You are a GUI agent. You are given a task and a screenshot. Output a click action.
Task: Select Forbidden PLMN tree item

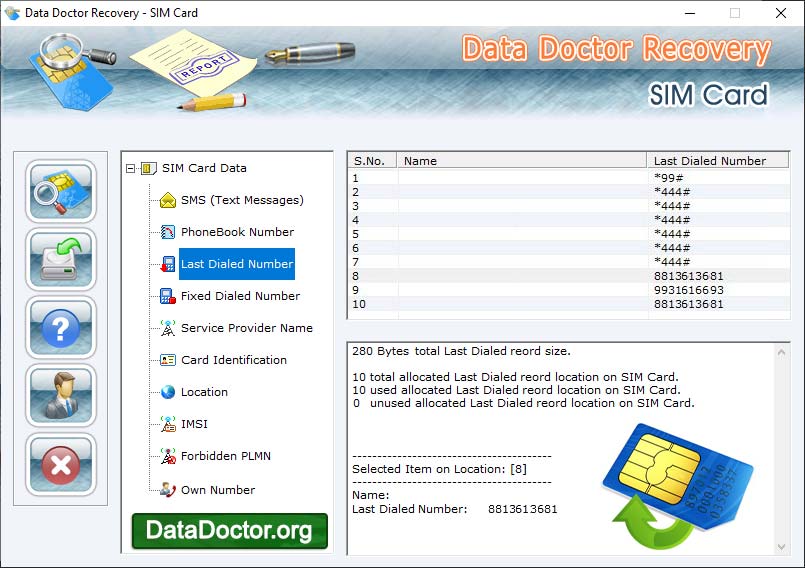[x=225, y=456]
